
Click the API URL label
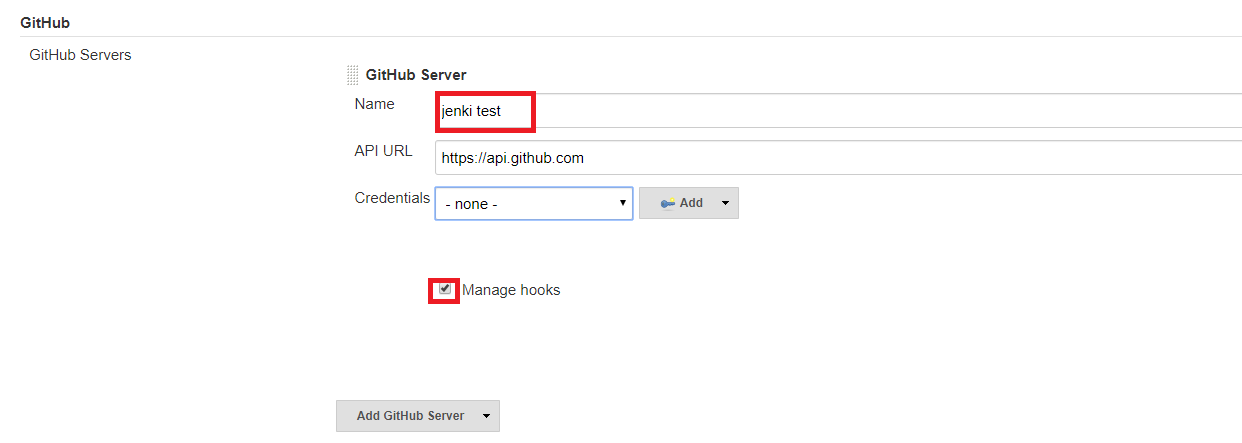tap(383, 151)
